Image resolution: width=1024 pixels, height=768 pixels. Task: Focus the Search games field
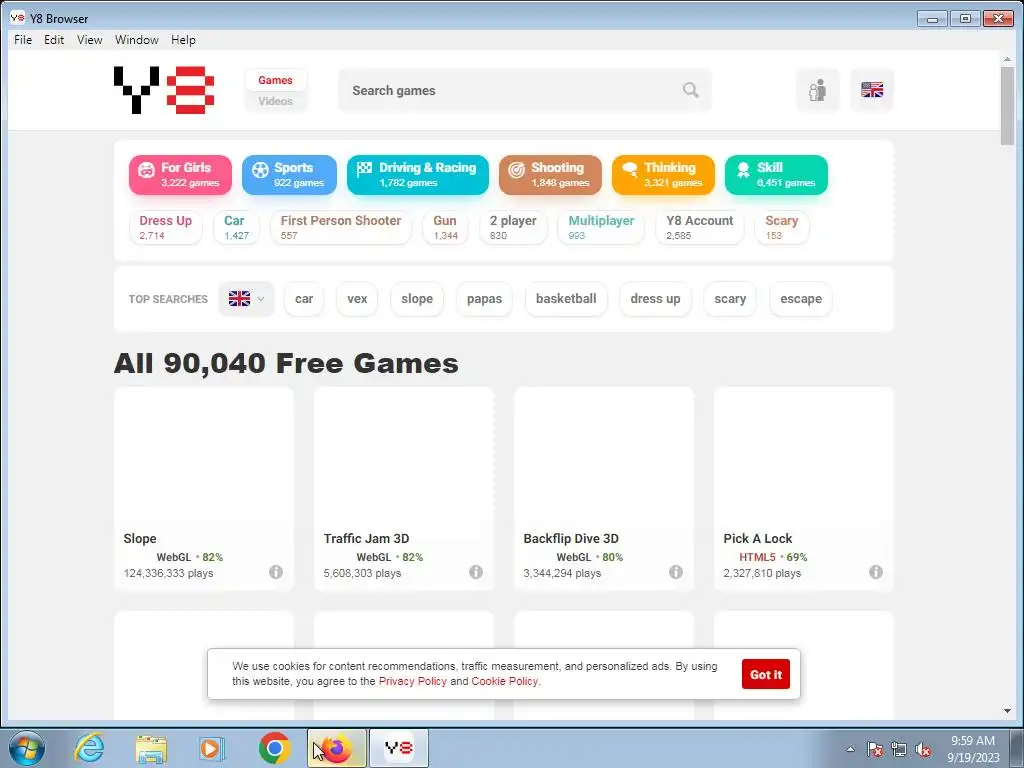point(524,90)
